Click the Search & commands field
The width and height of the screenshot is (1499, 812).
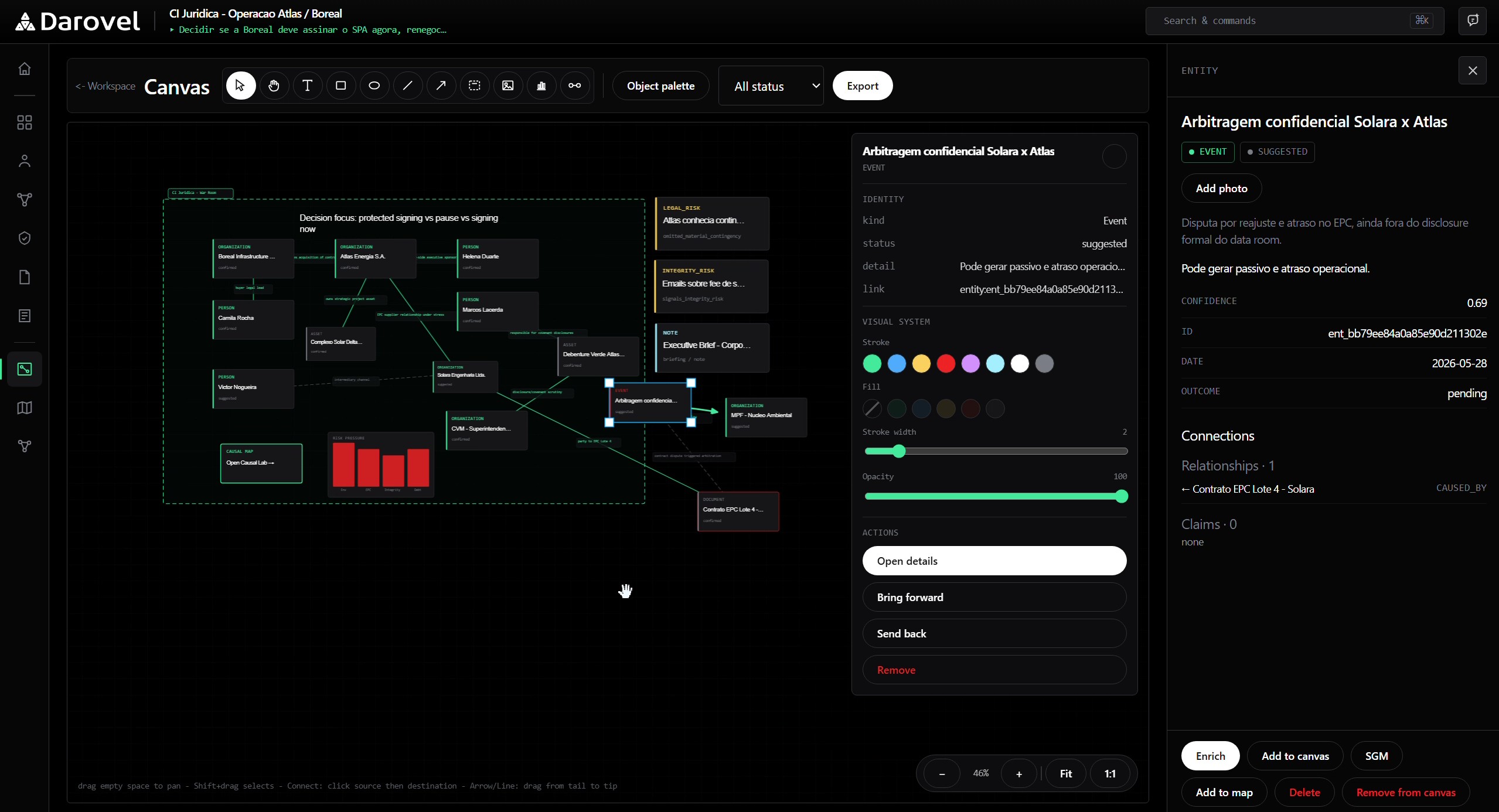(1294, 21)
